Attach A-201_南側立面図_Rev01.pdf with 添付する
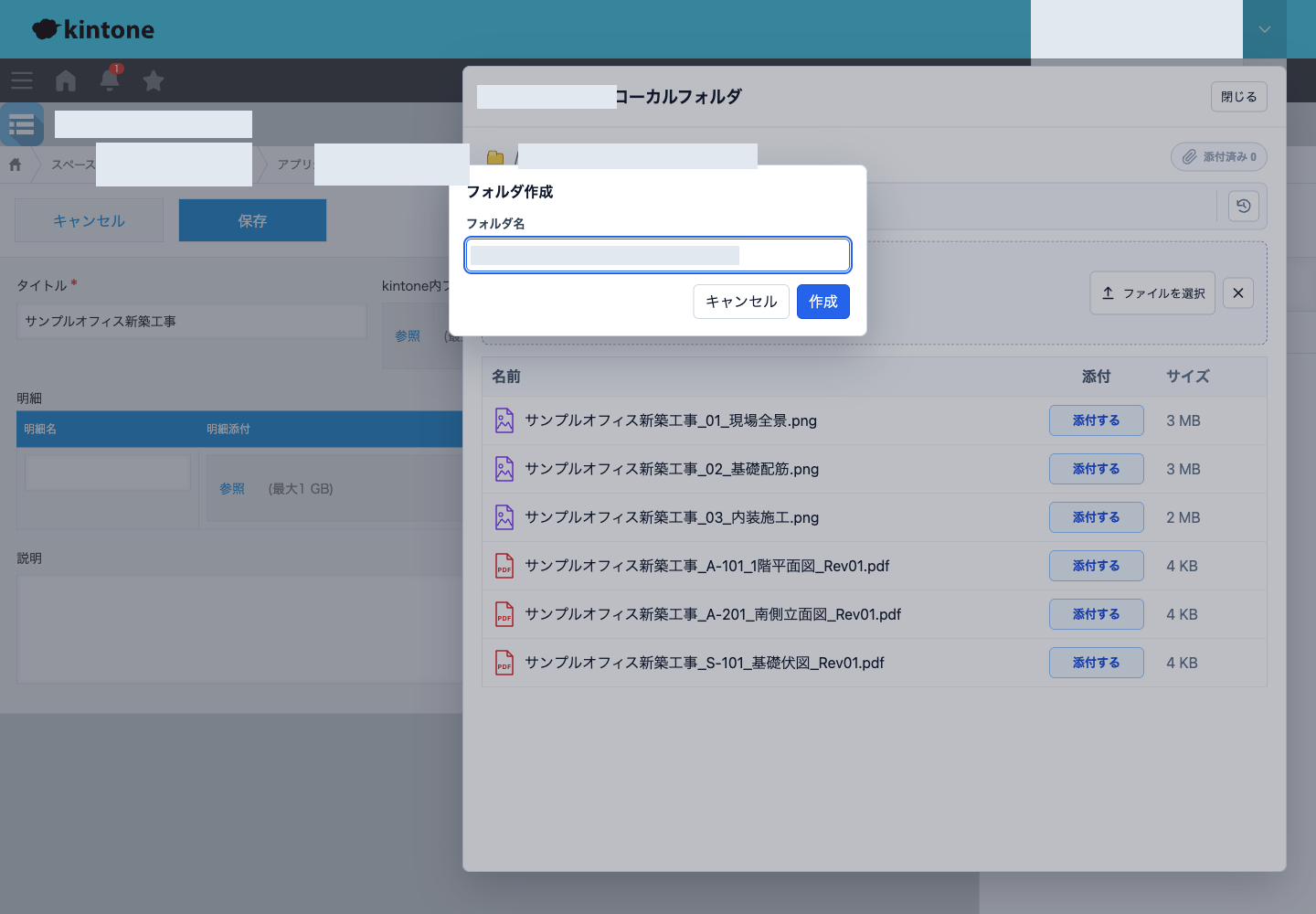Image resolution: width=1316 pixels, height=914 pixels. [x=1097, y=614]
